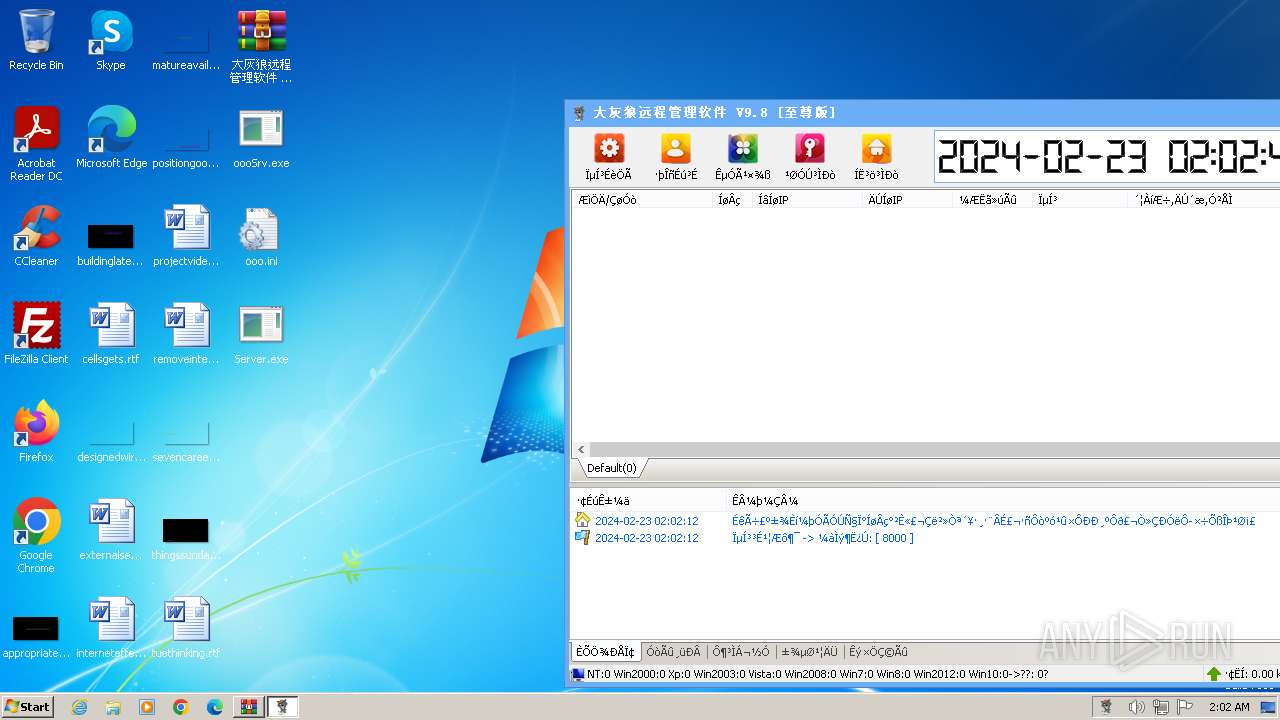The height and width of the screenshot is (720, 1280).
Task: Switch to the WinRAR taskbar button
Action: [248, 707]
